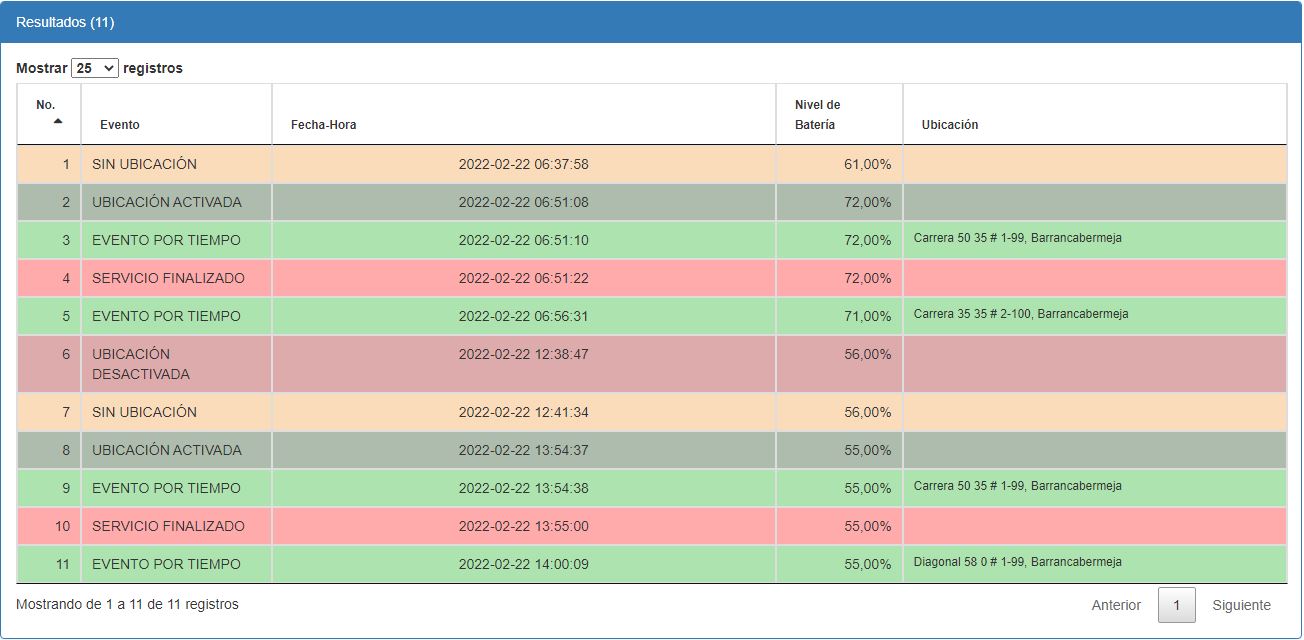Click the Resultados (11) panel header
This screenshot has height=640, width=1304.
click(65, 22)
